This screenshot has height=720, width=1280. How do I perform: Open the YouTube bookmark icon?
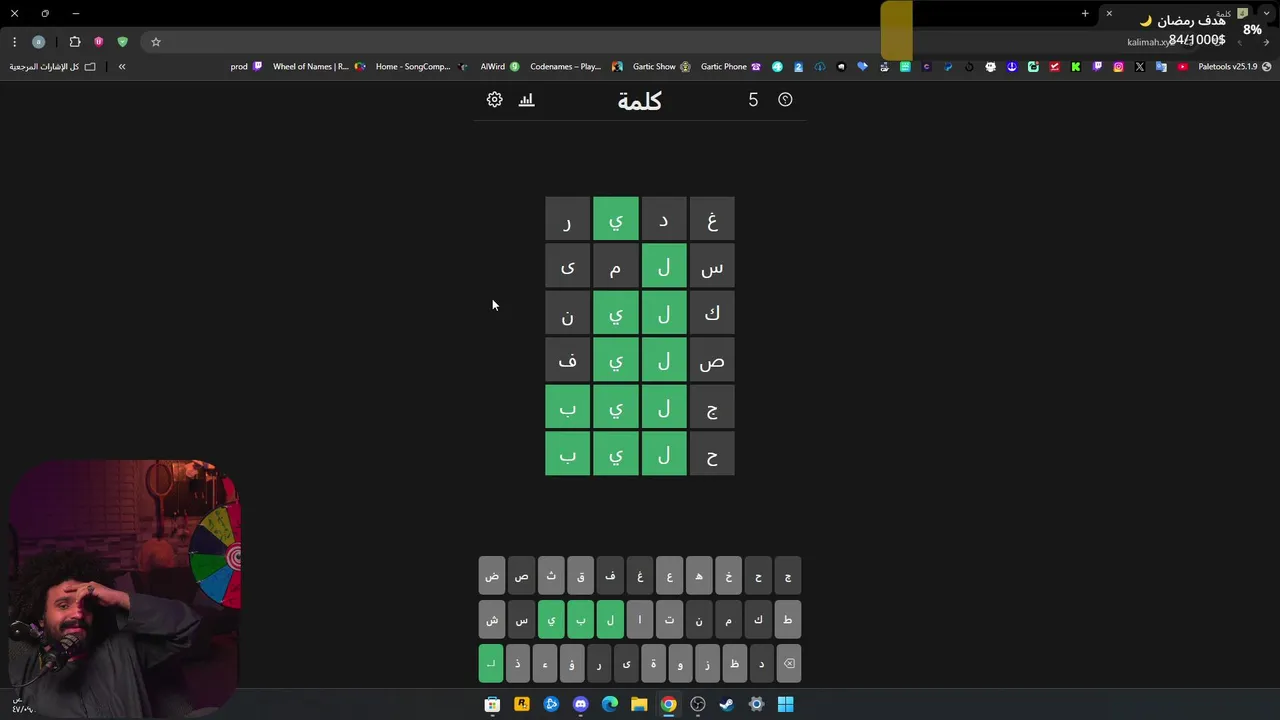(x=1182, y=67)
